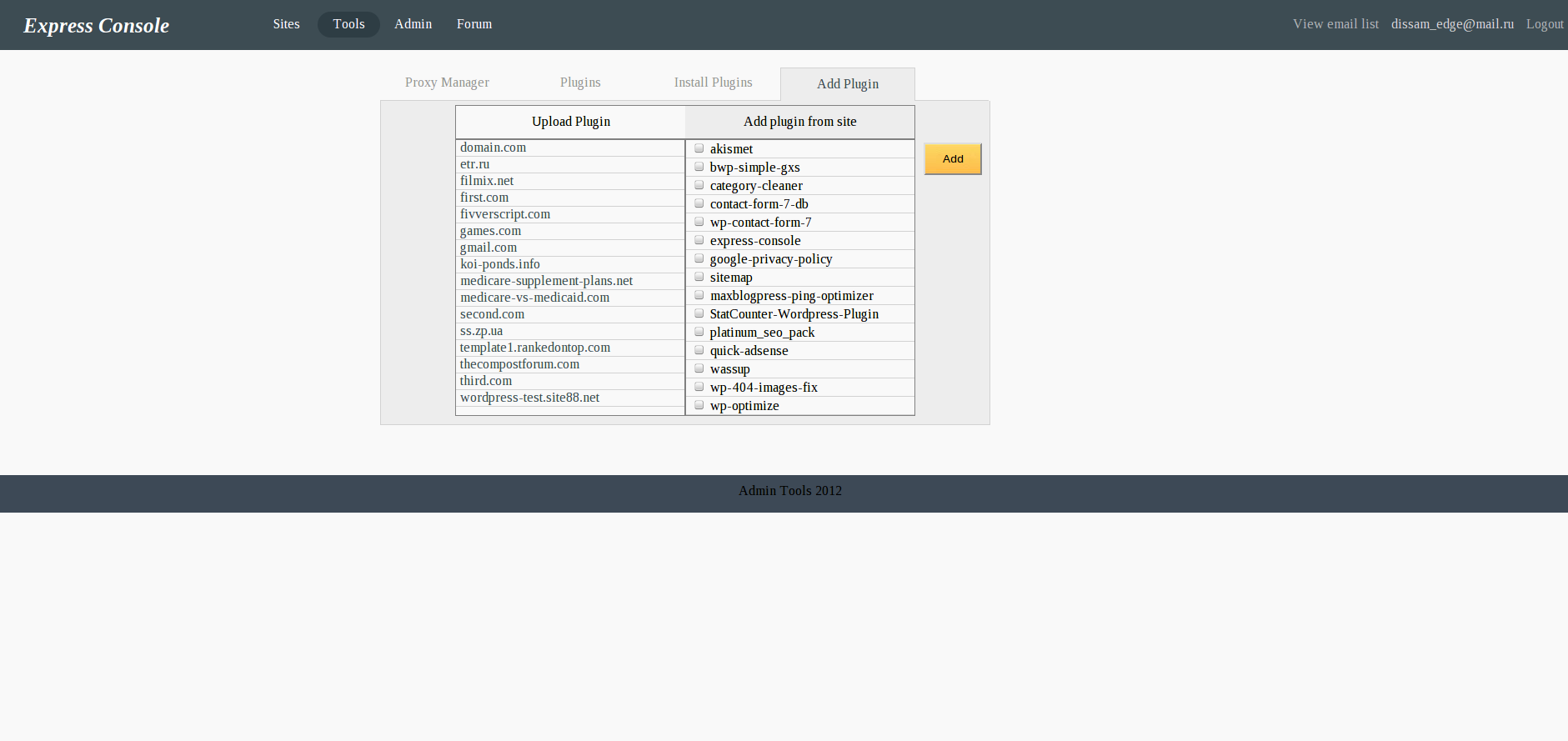The image size is (1568, 741).
Task: Pick thecompostforum.com in the site list
Action: click(519, 364)
